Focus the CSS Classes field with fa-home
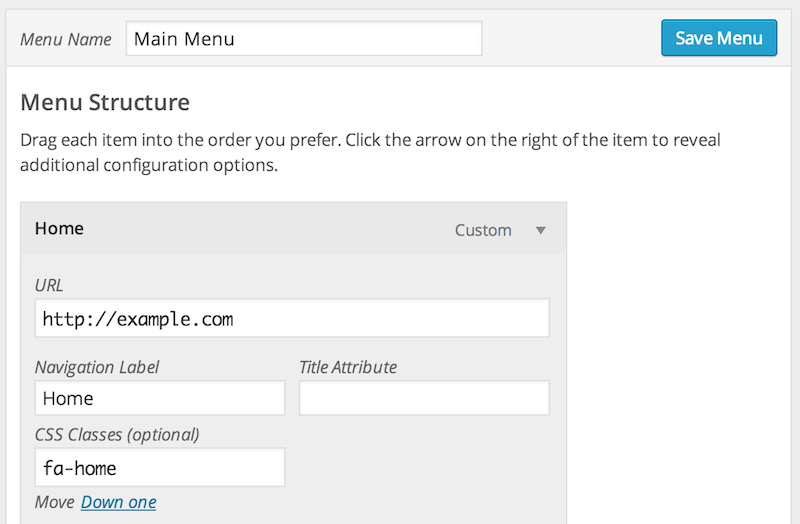This screenshot has height=524, width=800. coord(160,467)
